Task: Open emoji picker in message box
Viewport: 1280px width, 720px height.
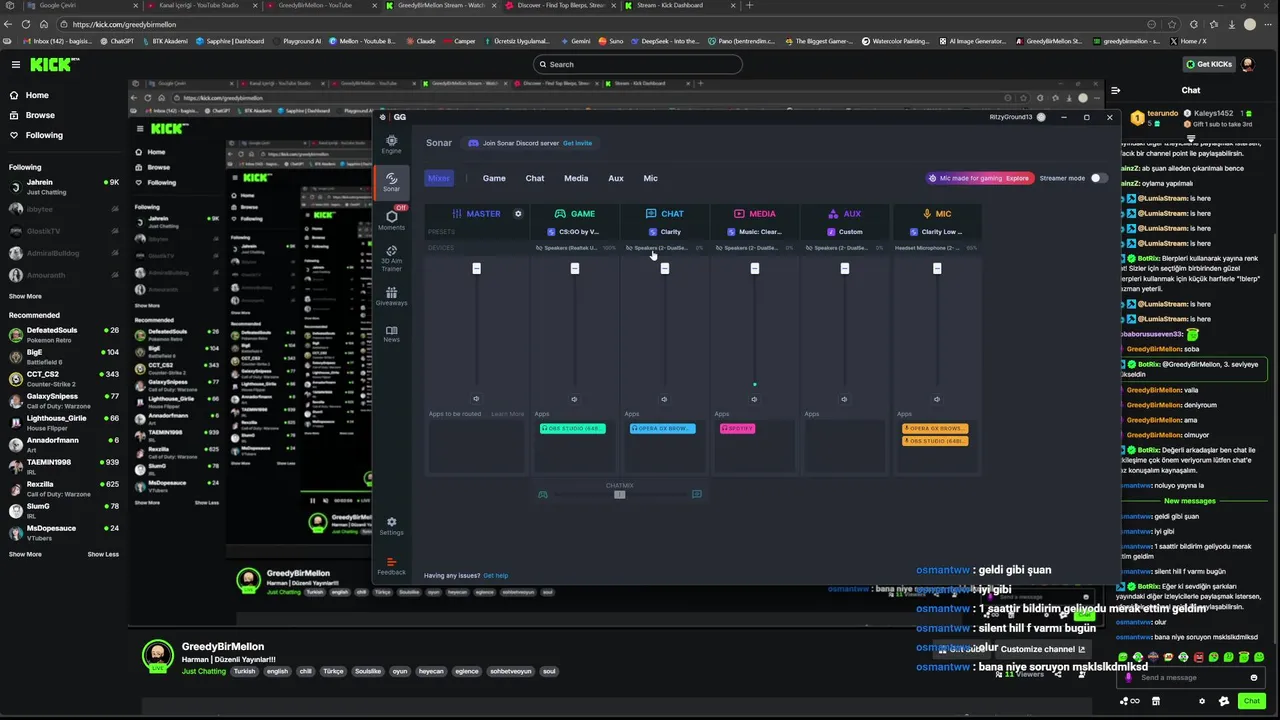Action: coord(1253,677)
